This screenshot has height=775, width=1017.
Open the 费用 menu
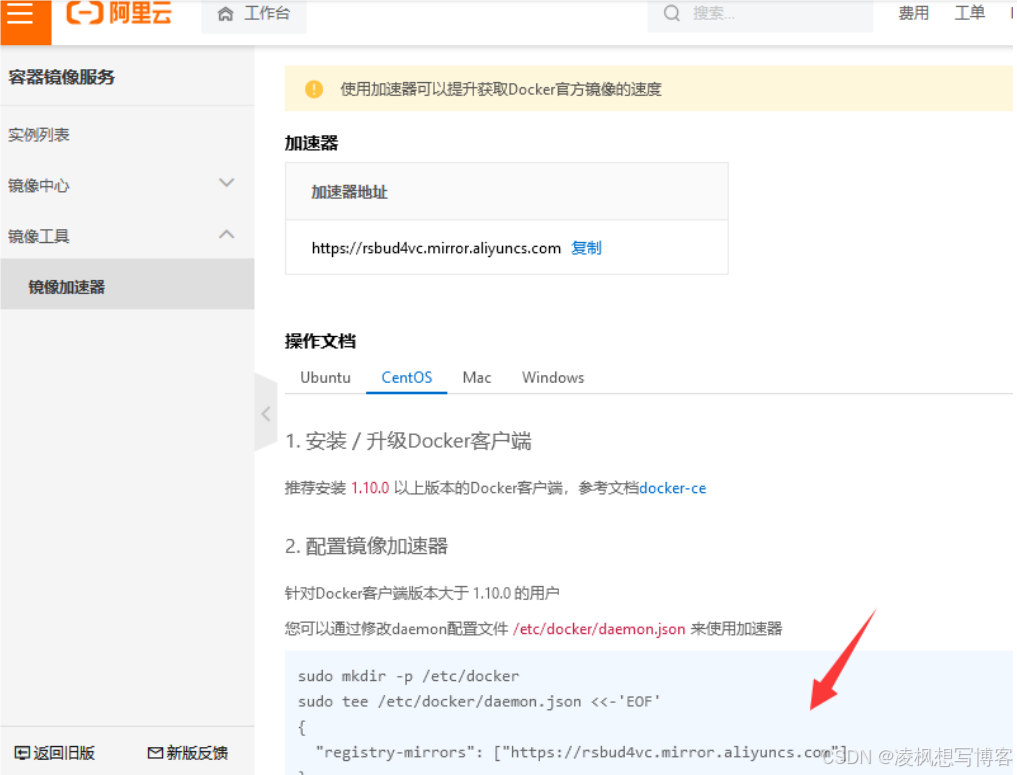(913, 13)
